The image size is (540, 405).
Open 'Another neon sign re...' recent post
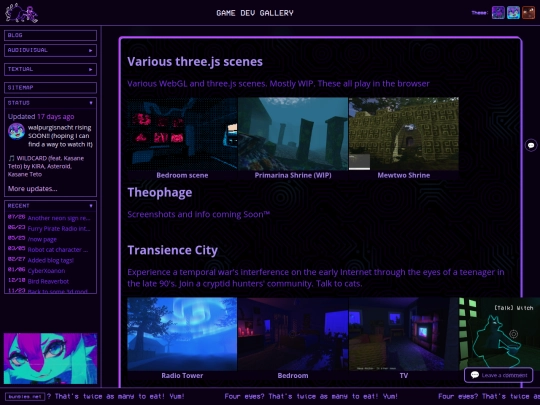pyautogui.click(x=59, y=218)
